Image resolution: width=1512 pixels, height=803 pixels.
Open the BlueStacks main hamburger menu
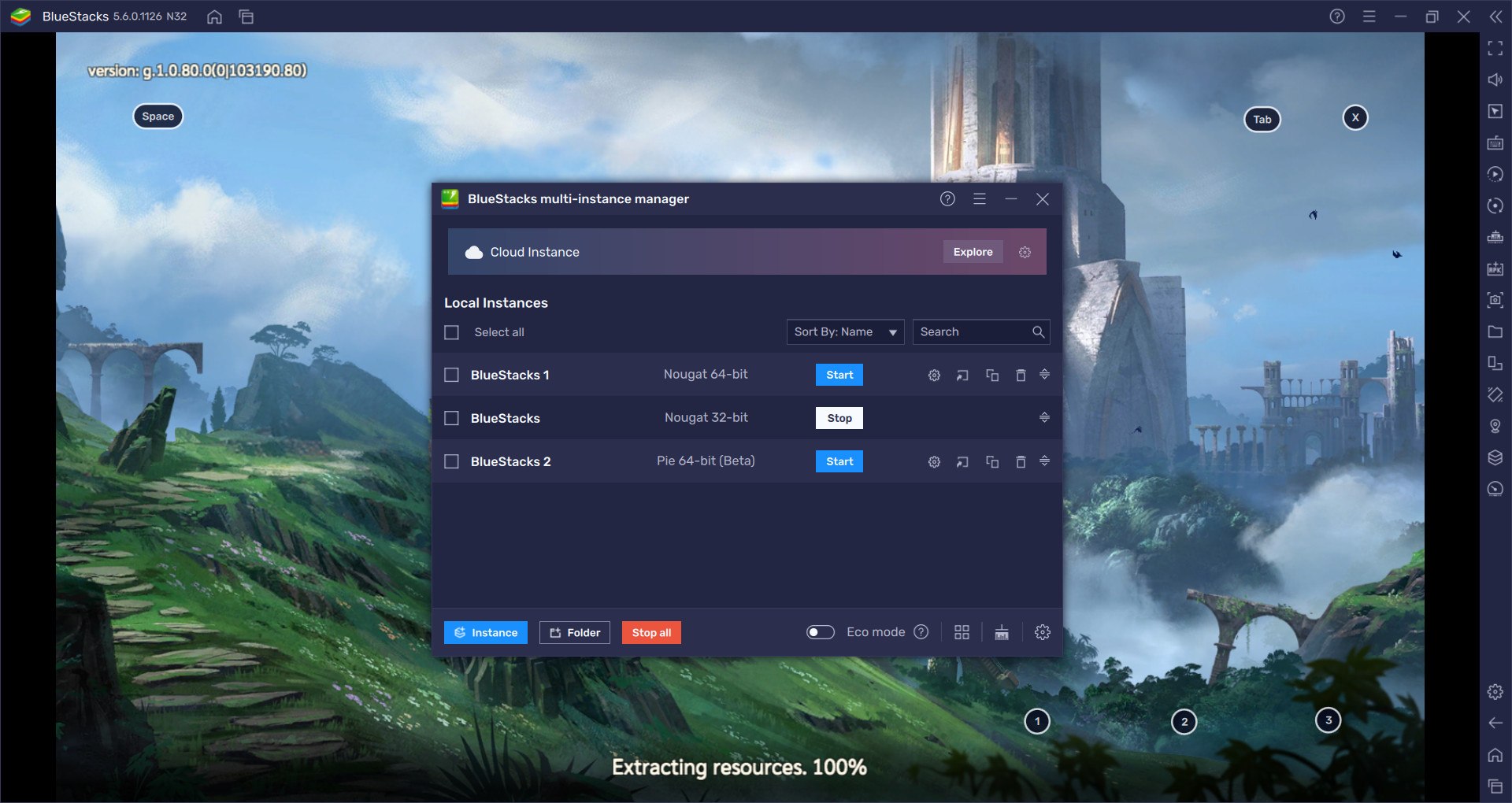(1369, 17)
